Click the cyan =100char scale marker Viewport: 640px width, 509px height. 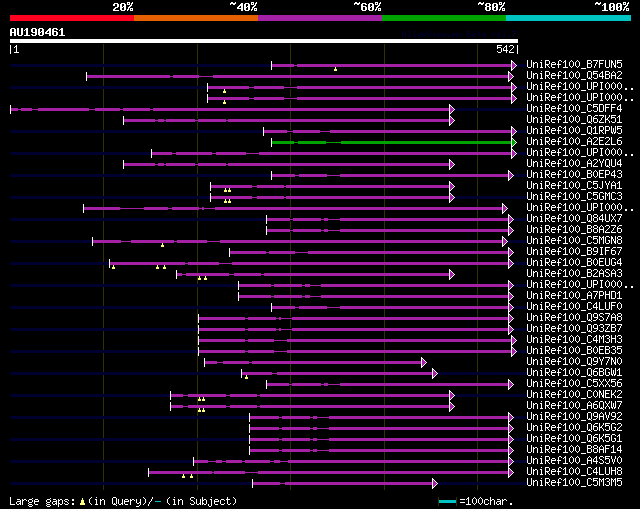pos(447,501)
